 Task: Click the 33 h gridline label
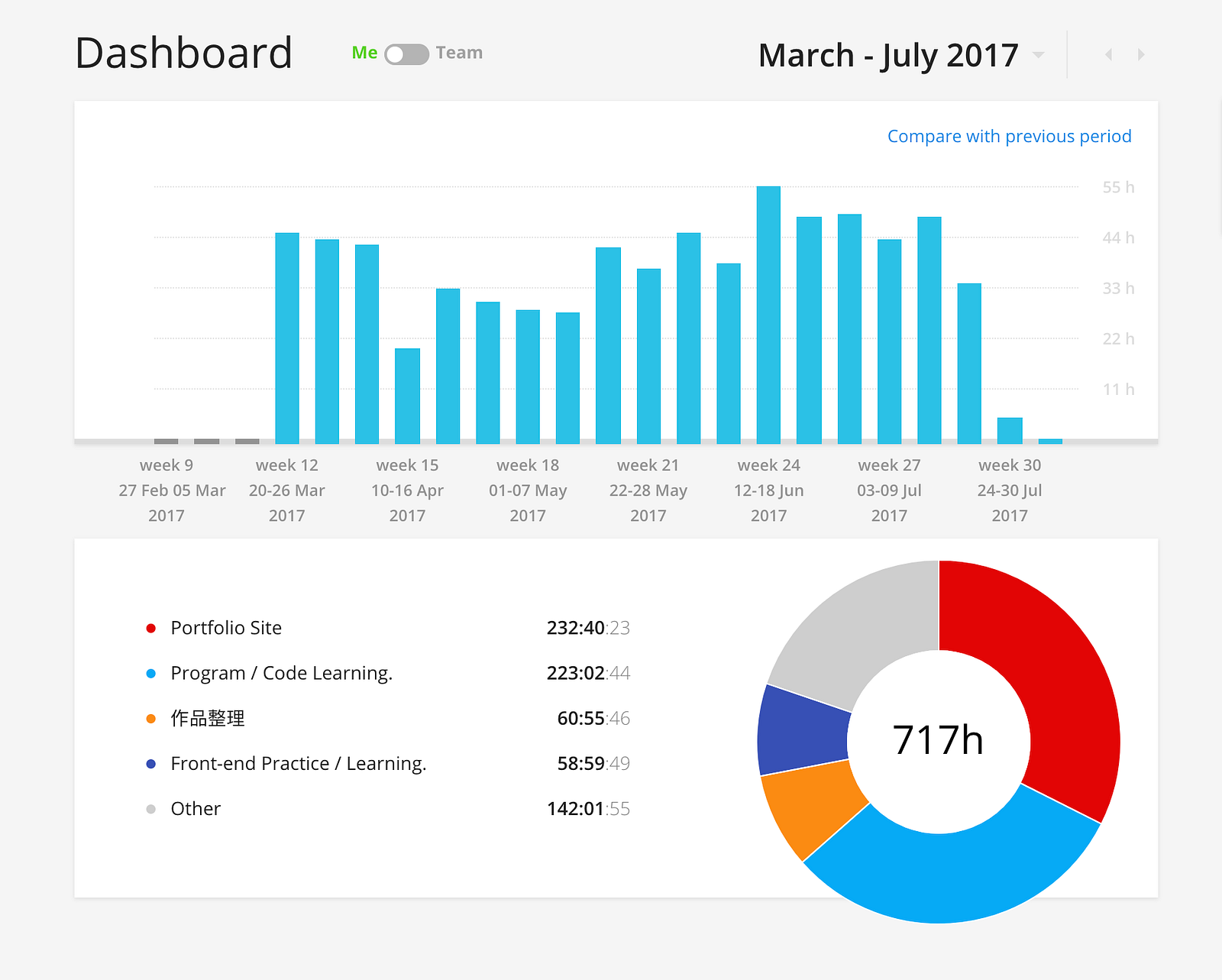pos(1118,288)
